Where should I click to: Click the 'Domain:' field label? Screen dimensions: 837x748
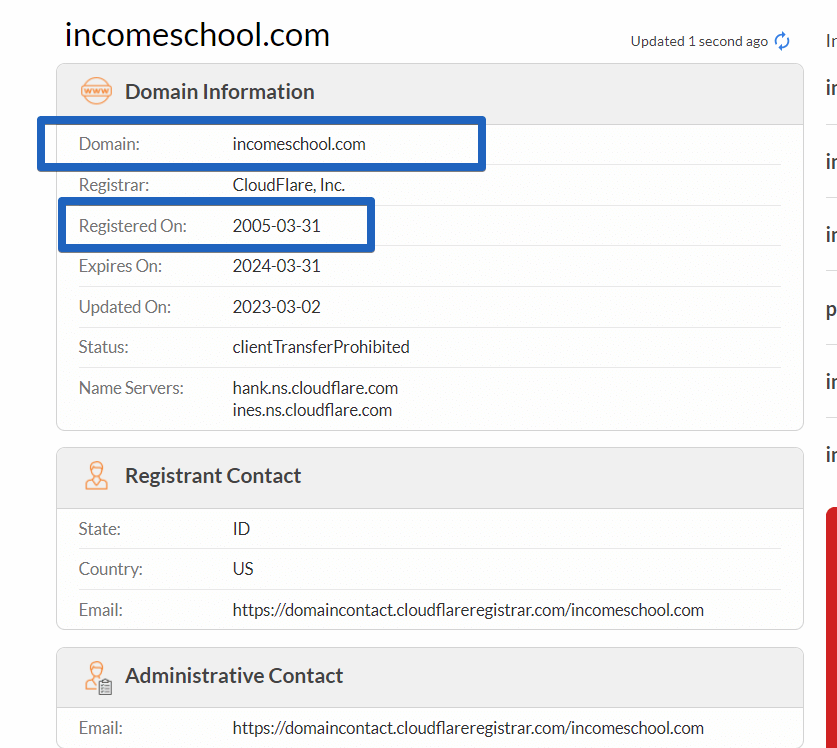click(x=109, y=144)
